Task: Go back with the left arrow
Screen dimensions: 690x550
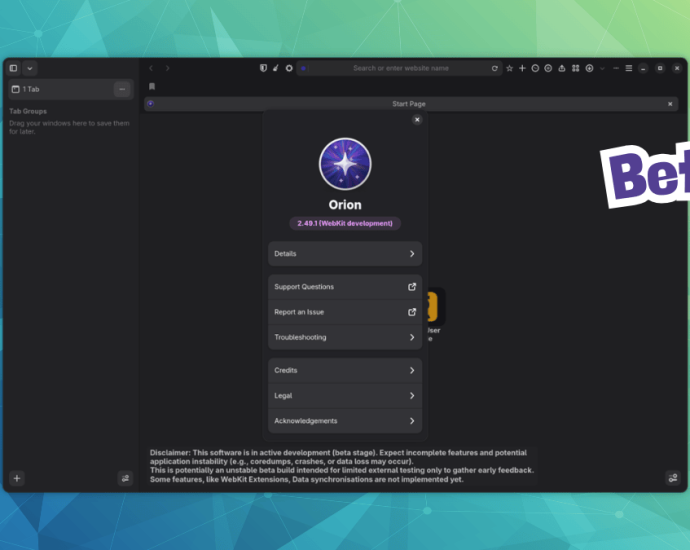Action: [x=151, y=68]
